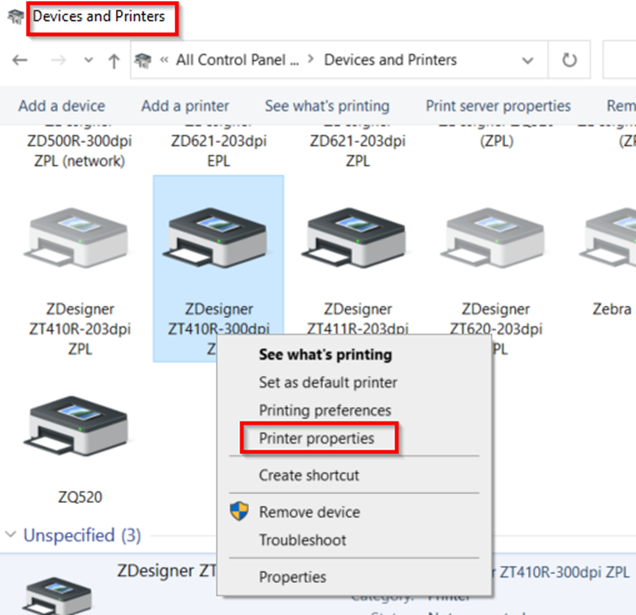636x615 pixels.
Task: Open the recent locations dropdown chevron
Action: pyautogui.click(x=87, y=61)
